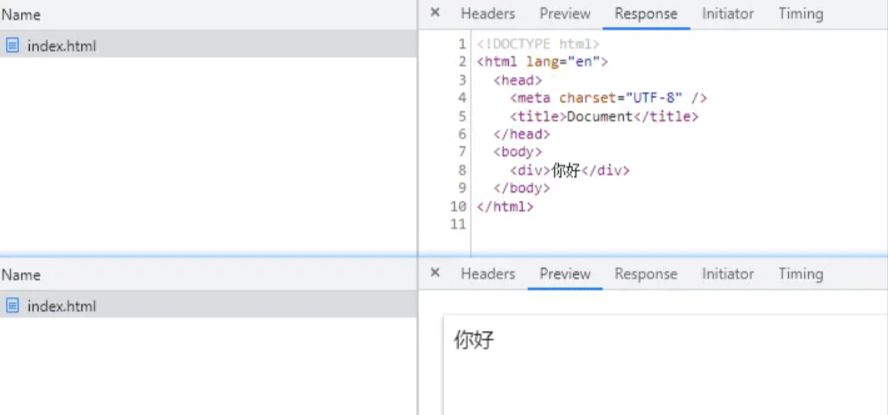Open the Headers tab in the upper pane
This screenshot has height=415, width=888.
tap(487, 14)
